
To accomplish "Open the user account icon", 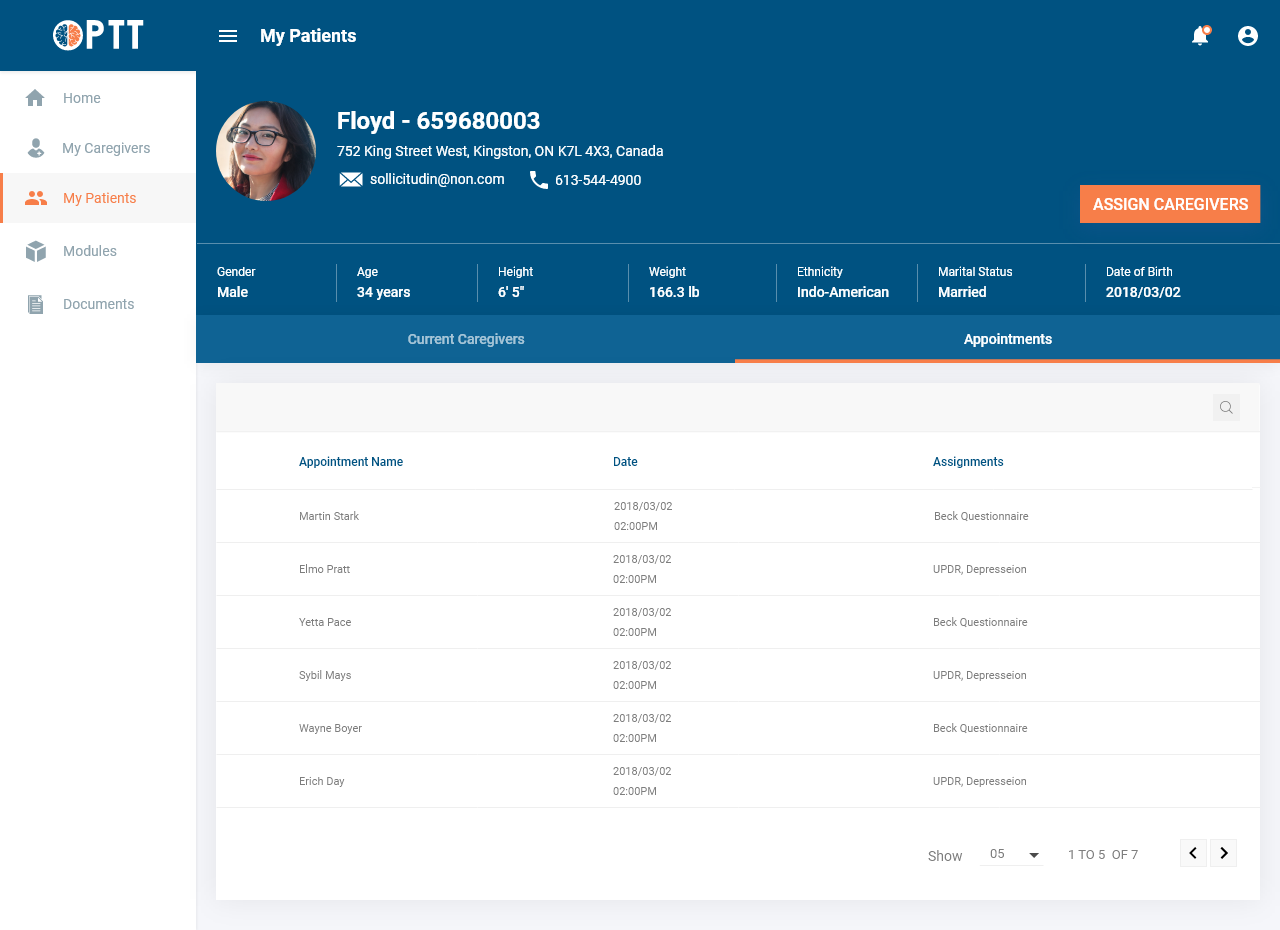I will [1248, 36].
